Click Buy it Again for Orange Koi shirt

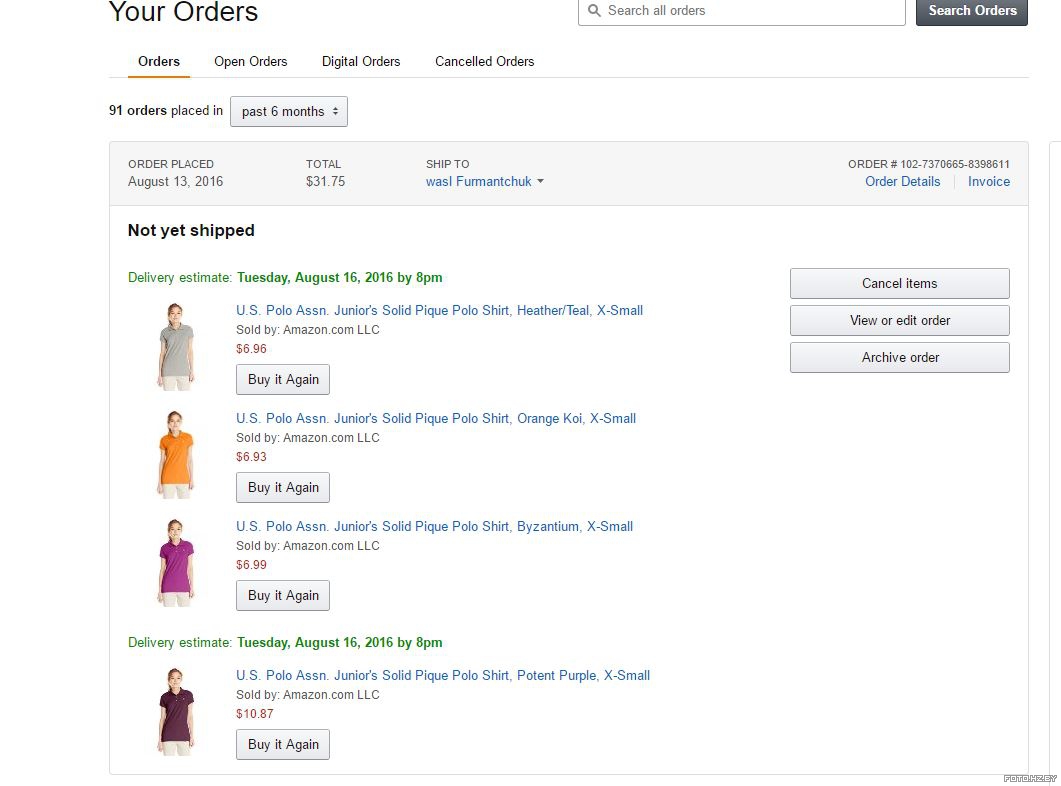tap(283, 488)
